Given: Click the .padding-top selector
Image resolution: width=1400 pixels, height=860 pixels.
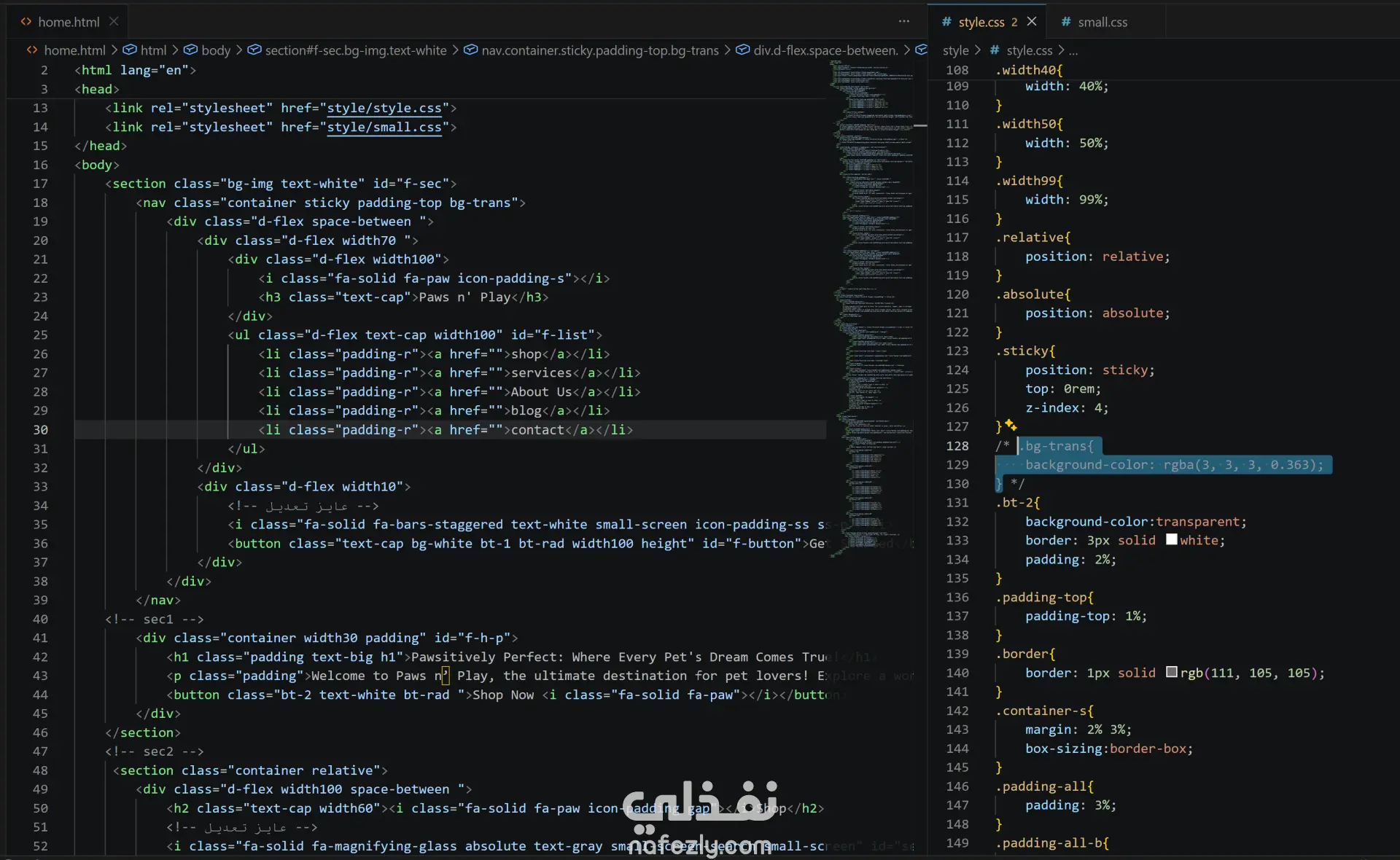Looking at the screenshot, I should [1044, 597].
